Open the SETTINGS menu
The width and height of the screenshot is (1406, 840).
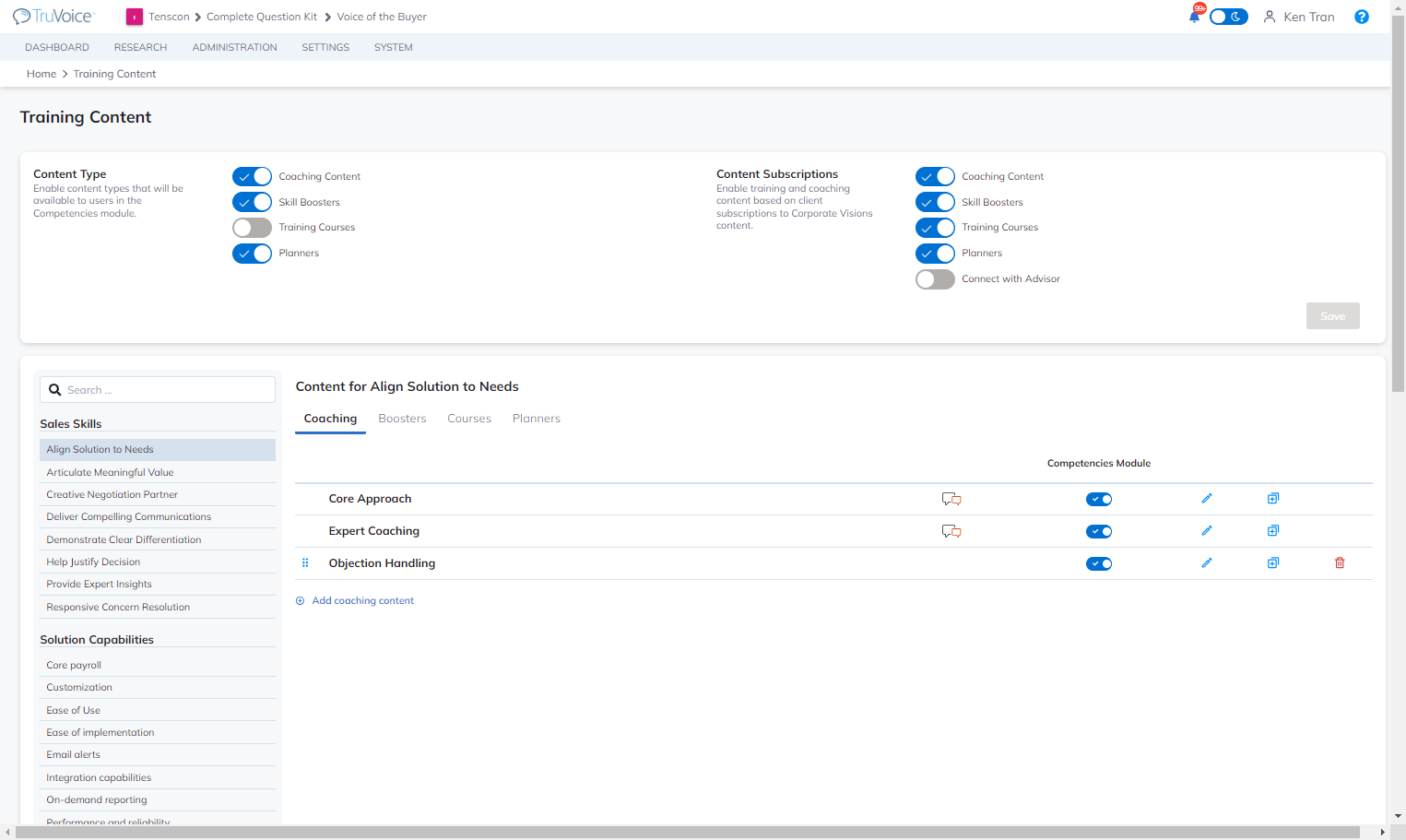click(325, 47)
